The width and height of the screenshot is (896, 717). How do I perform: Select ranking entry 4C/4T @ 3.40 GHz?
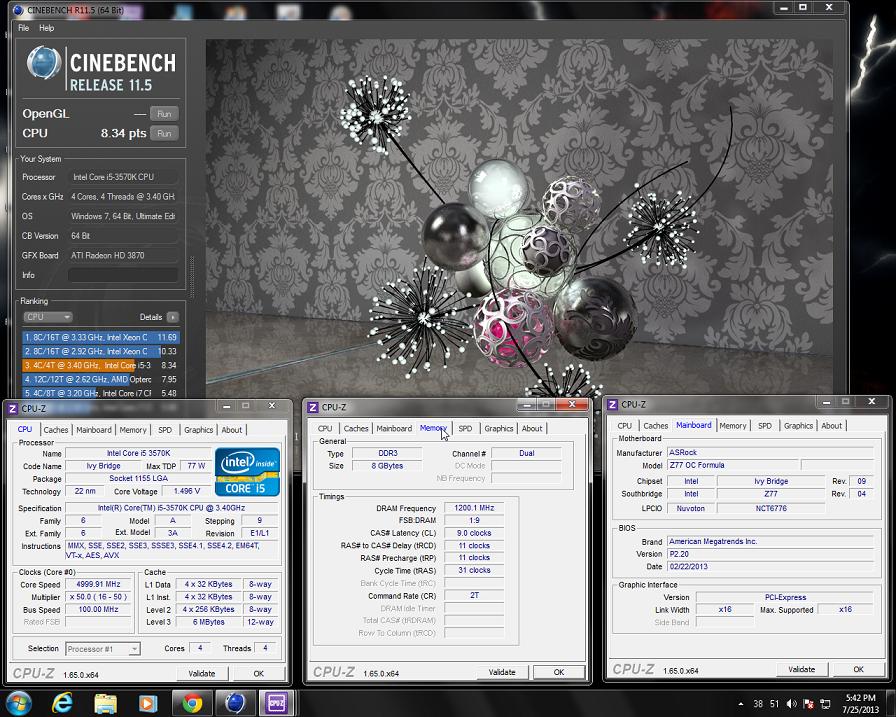click(101, 365)
